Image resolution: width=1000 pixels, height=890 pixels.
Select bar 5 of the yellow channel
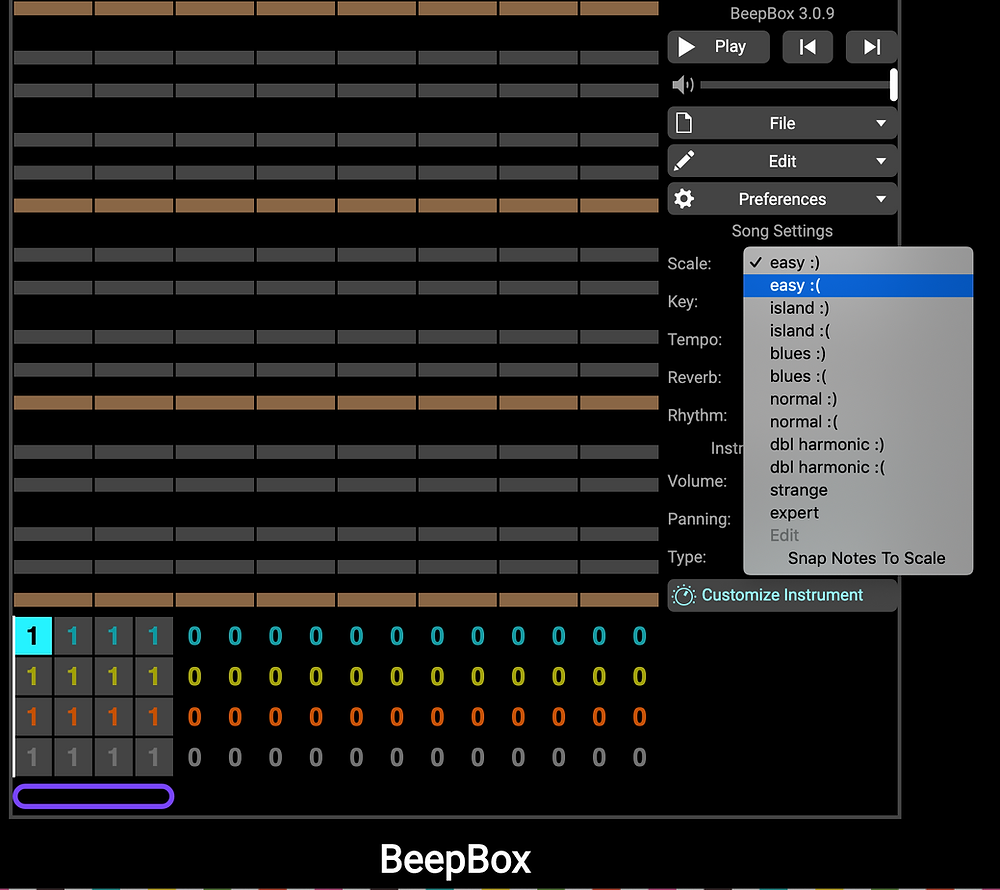[195, 676]
